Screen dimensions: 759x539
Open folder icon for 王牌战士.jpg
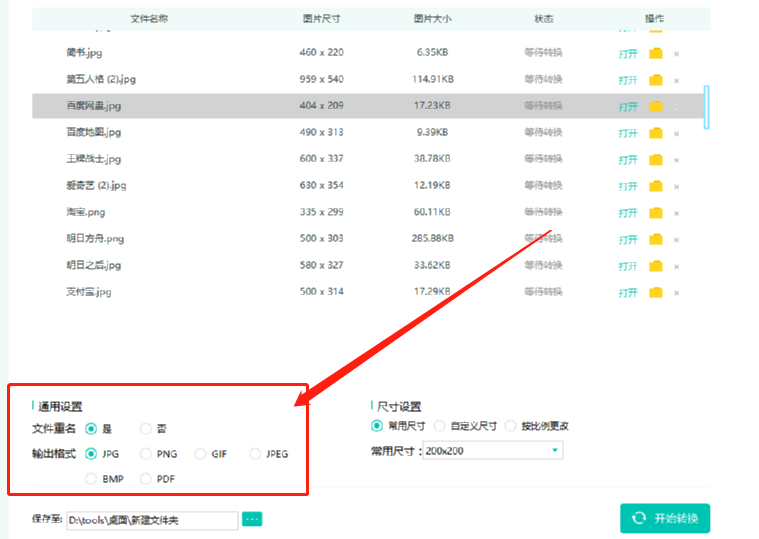(655, 160)
